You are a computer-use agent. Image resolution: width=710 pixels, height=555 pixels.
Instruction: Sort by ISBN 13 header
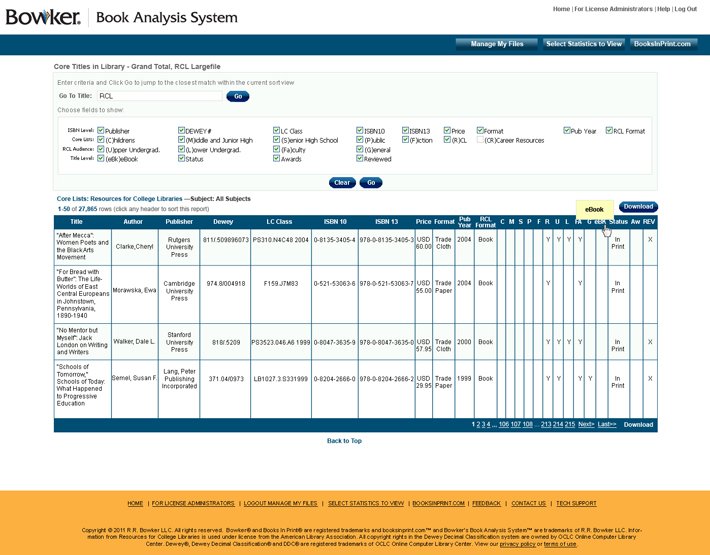point(387,222)
